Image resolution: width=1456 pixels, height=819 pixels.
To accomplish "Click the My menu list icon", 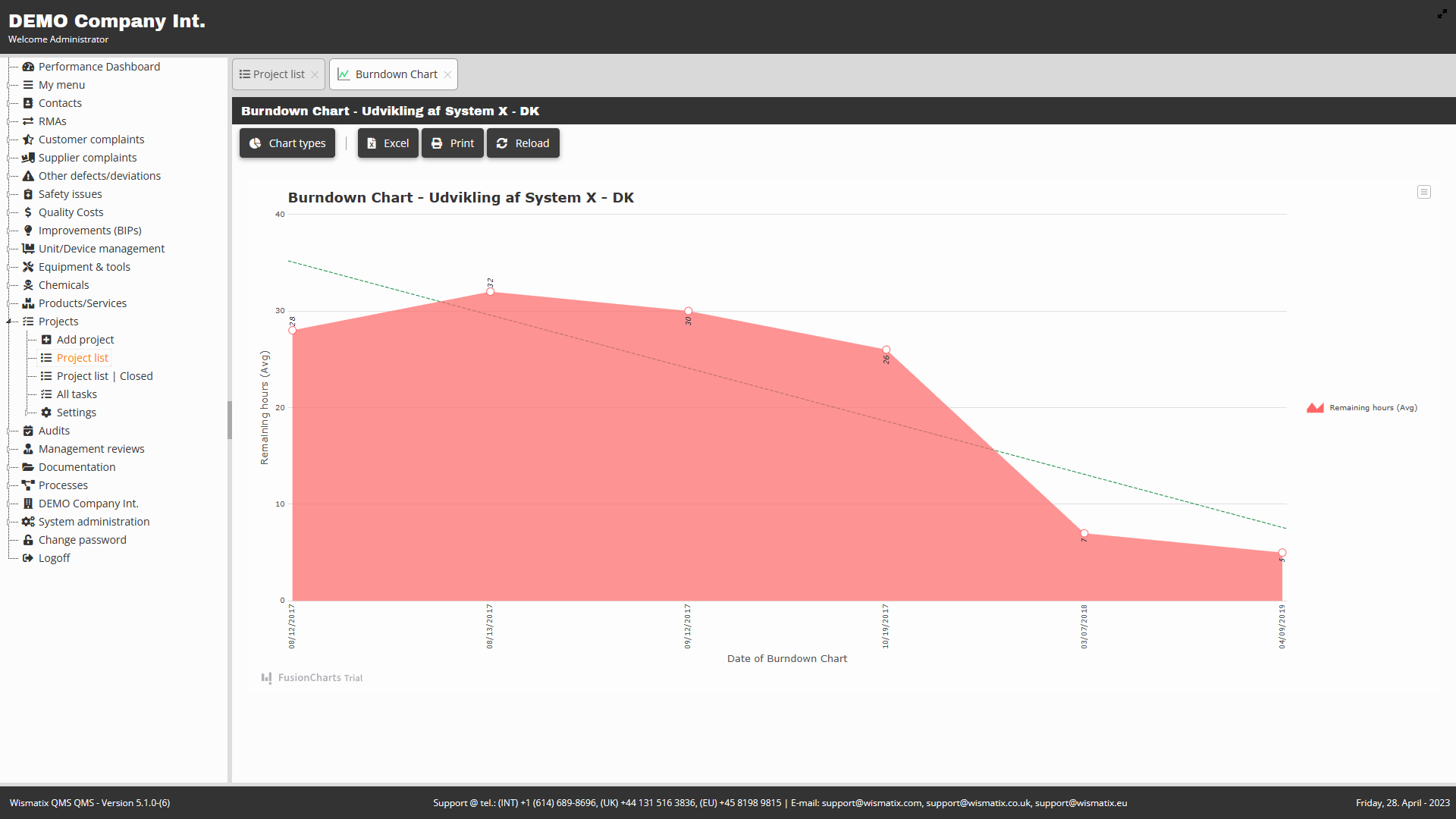I will point(28,85).
